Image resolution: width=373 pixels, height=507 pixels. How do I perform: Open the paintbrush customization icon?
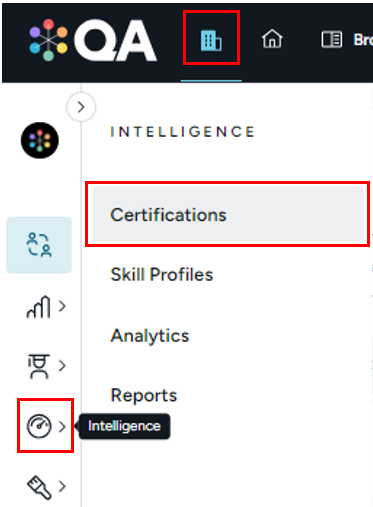pos(39,487)
